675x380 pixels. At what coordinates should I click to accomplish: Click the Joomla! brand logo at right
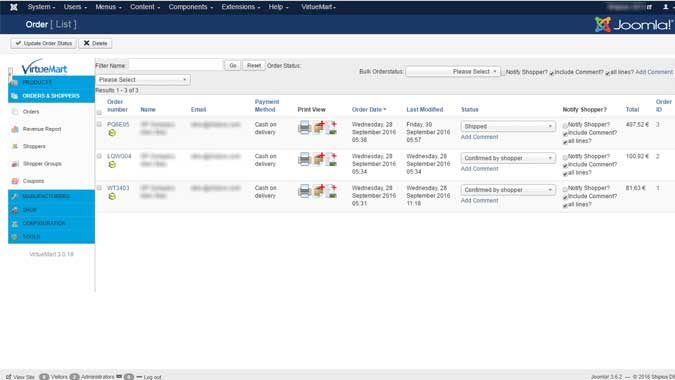(x=634, y=25)
